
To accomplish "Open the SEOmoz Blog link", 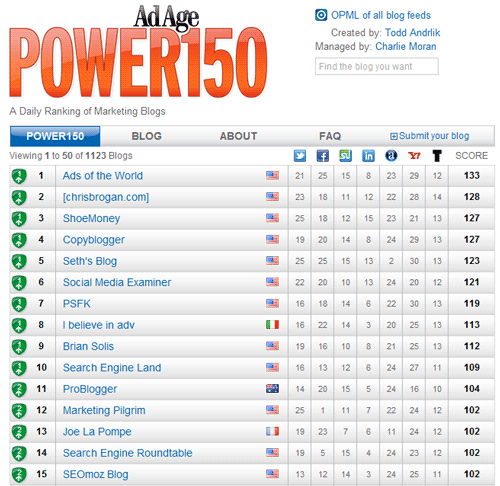I will tap(95, 474).
